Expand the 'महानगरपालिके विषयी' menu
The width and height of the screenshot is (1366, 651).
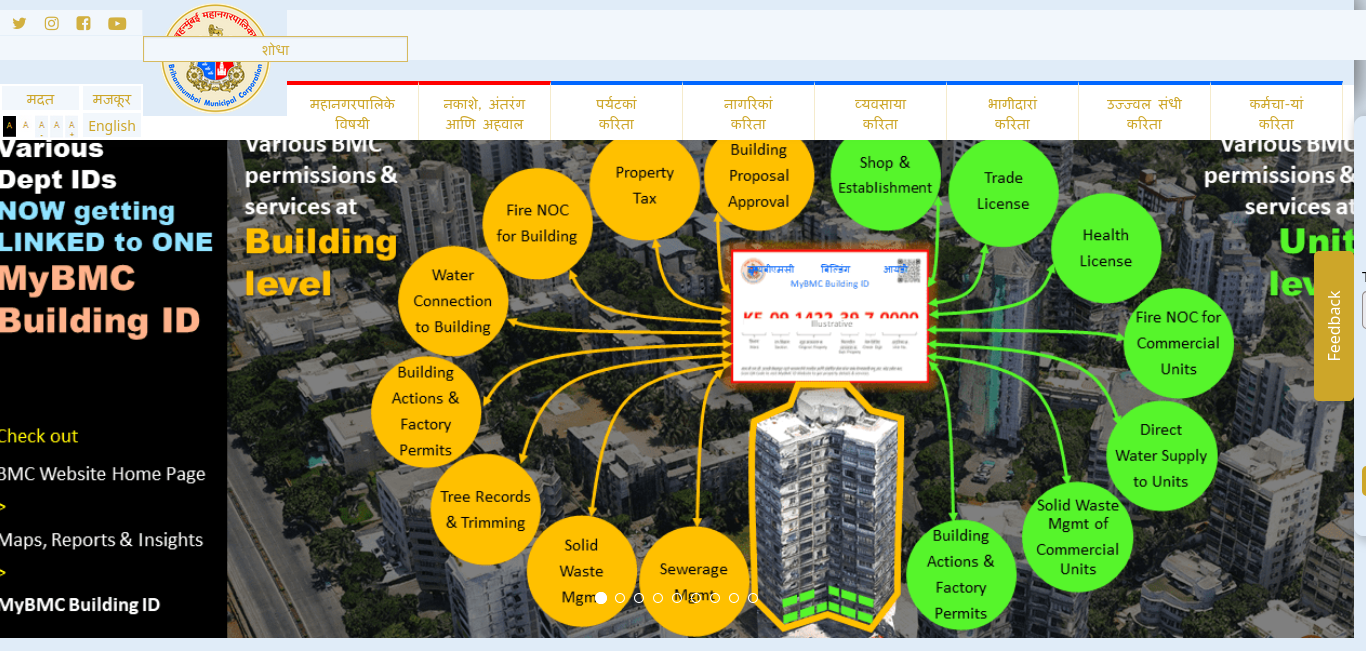tap(352, 114)
